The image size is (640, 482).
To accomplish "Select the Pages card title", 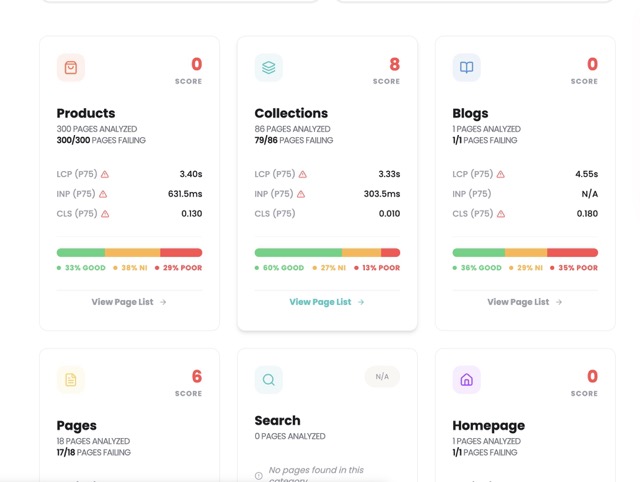I will coord(77,426).
